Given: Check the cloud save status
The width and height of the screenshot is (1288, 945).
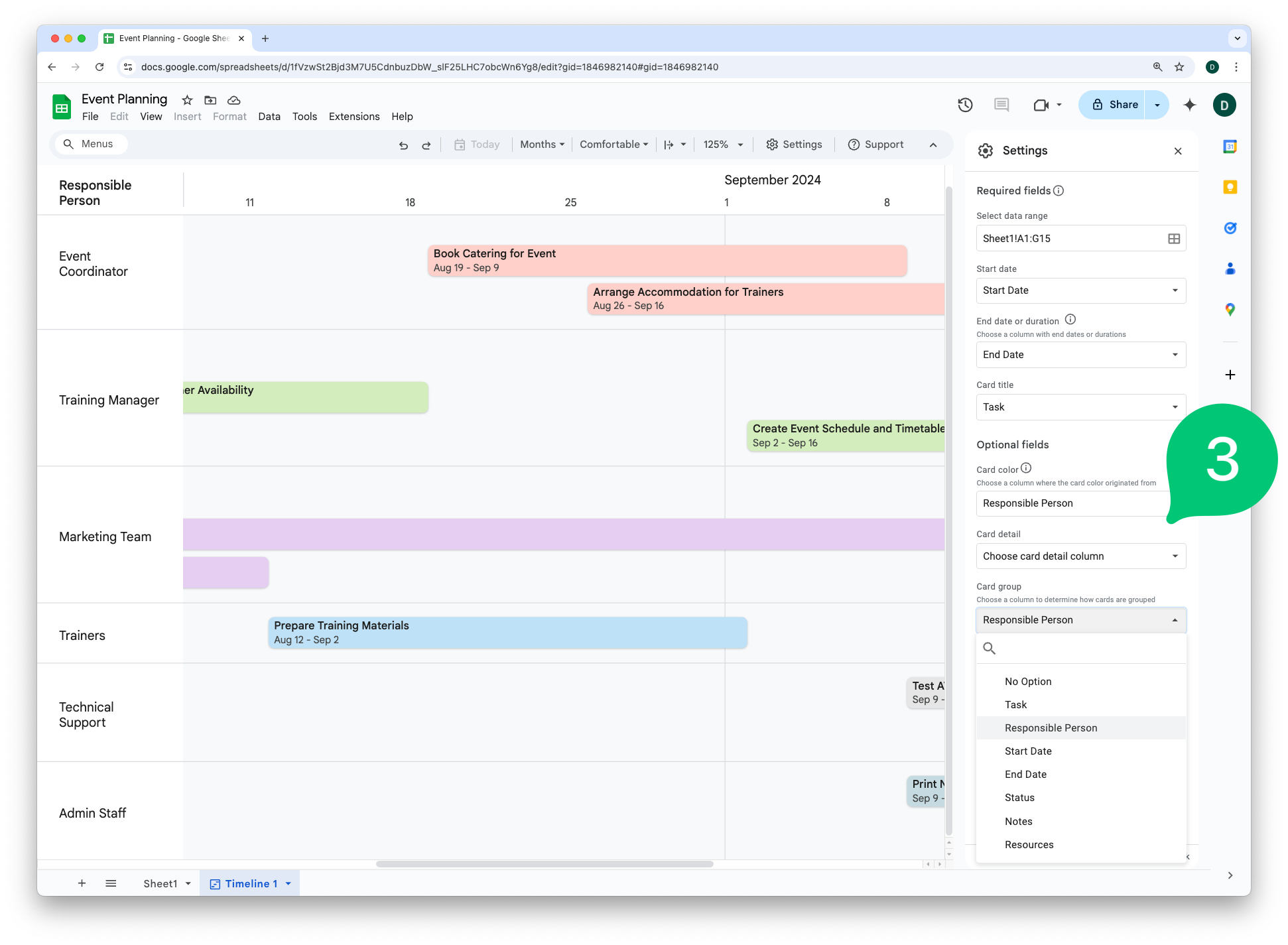Looking at the screenshot, I should click(233, 100).
